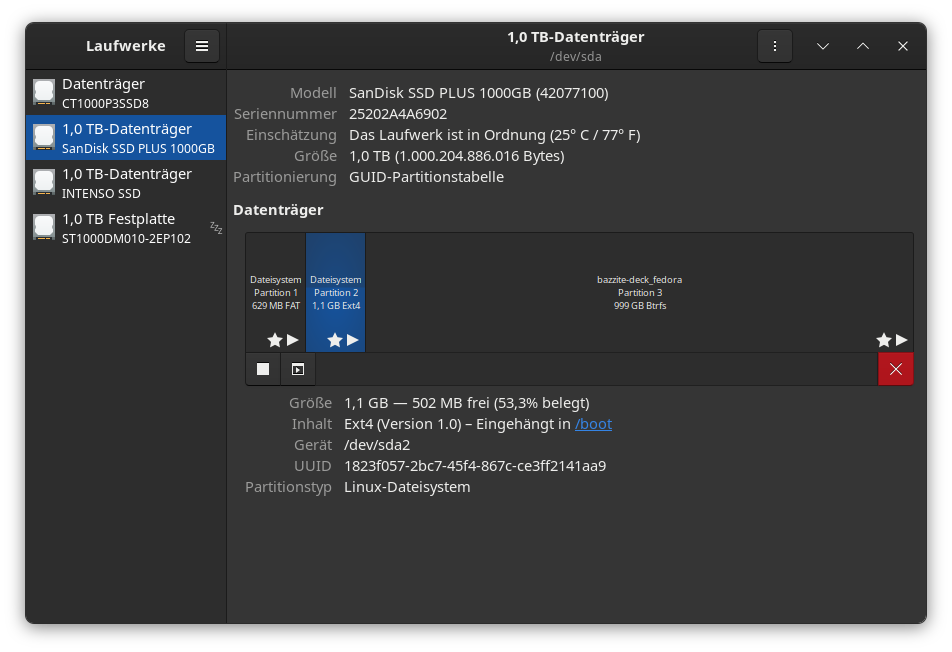This screenshot has height=652, width=952.
Task: Click the star icon on Partition 2
Action: pyautogui.click(x=335, y=340)
